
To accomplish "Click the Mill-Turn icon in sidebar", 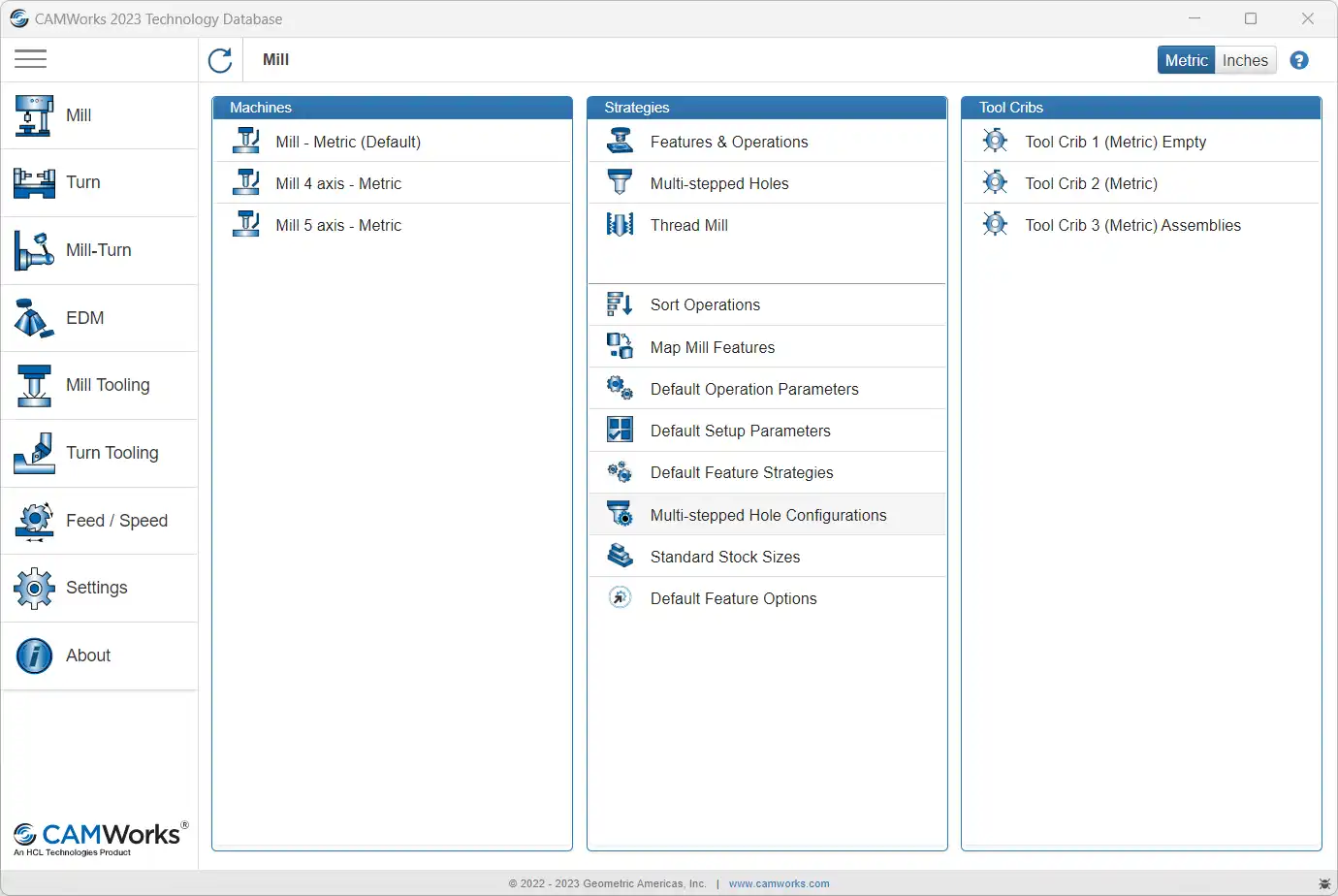I will pos(34,250).
